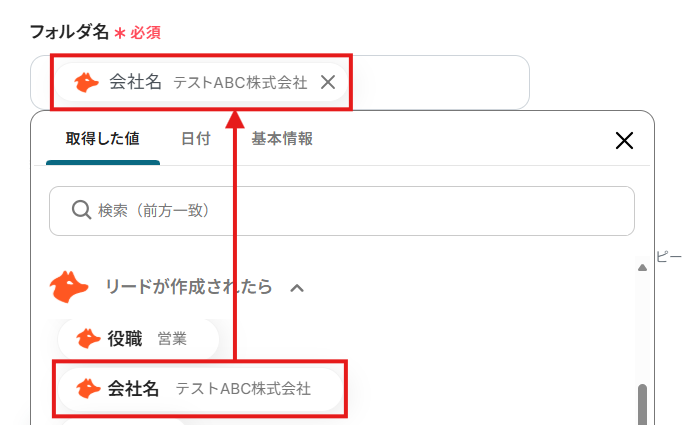The height and width of the screenshot is (425, 682).
Task: Click the magnifier search icon
Action: (x=81, y=210)
